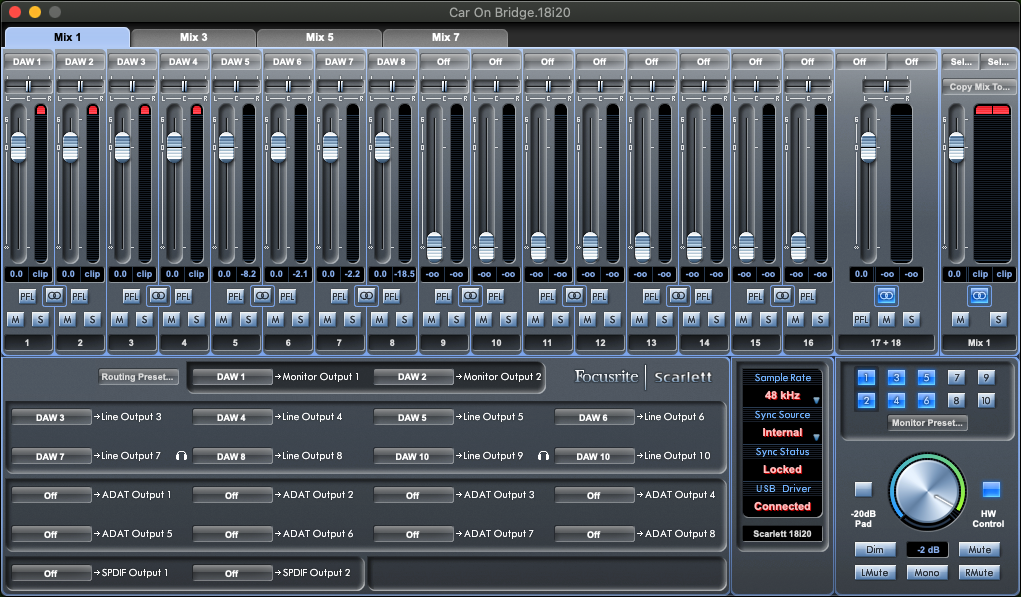The width and height of the screenshot is (1021, 597).
Task: Enable PFL on channel 1
Action: [x=28, y=296]
